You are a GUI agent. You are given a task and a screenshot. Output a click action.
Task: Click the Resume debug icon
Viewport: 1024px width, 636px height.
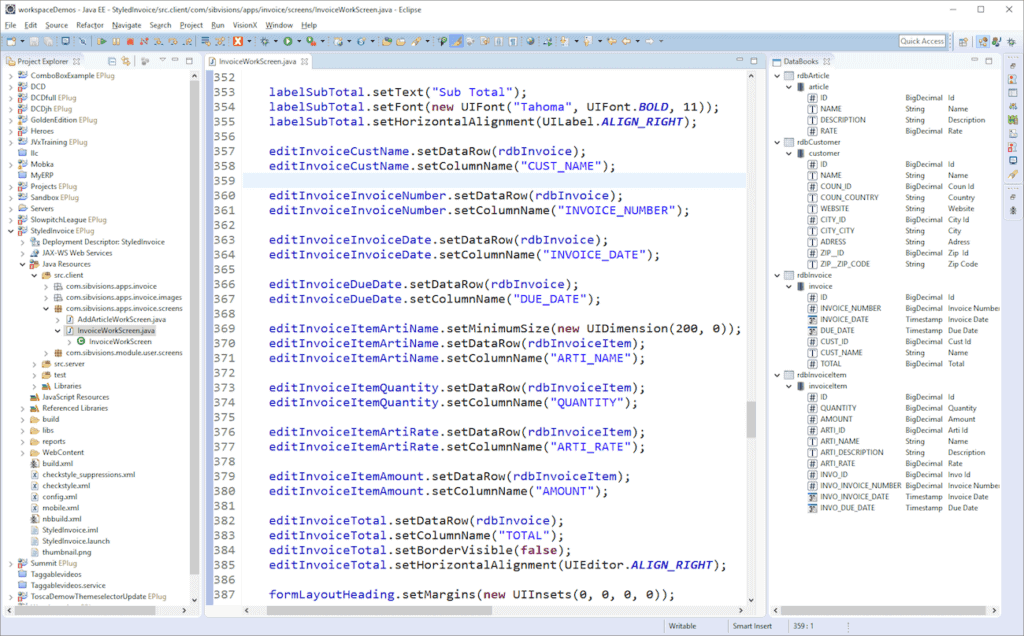point(102,41)
